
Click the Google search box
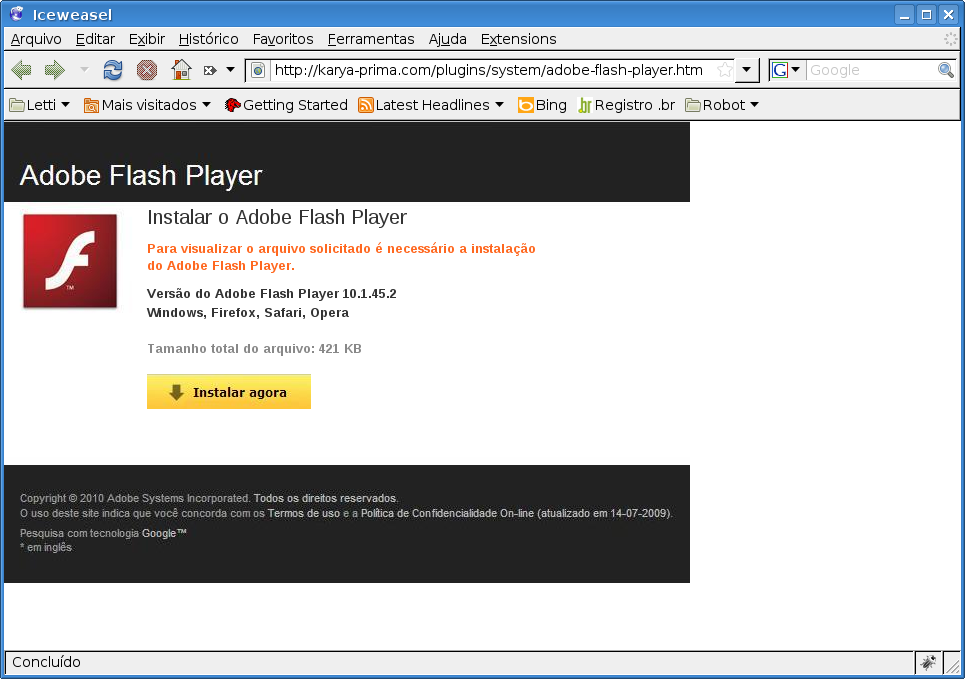[x=871, y=70]
